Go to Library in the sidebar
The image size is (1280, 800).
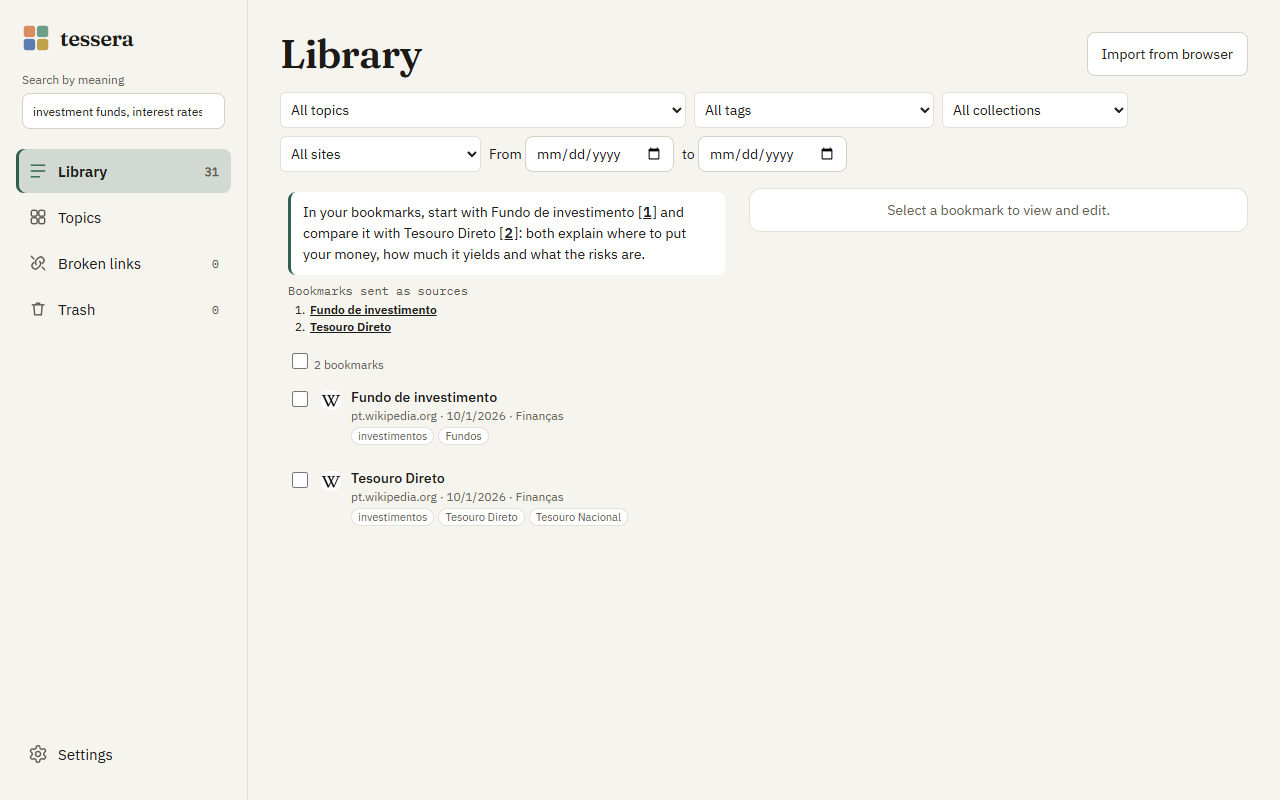point(124,171)
